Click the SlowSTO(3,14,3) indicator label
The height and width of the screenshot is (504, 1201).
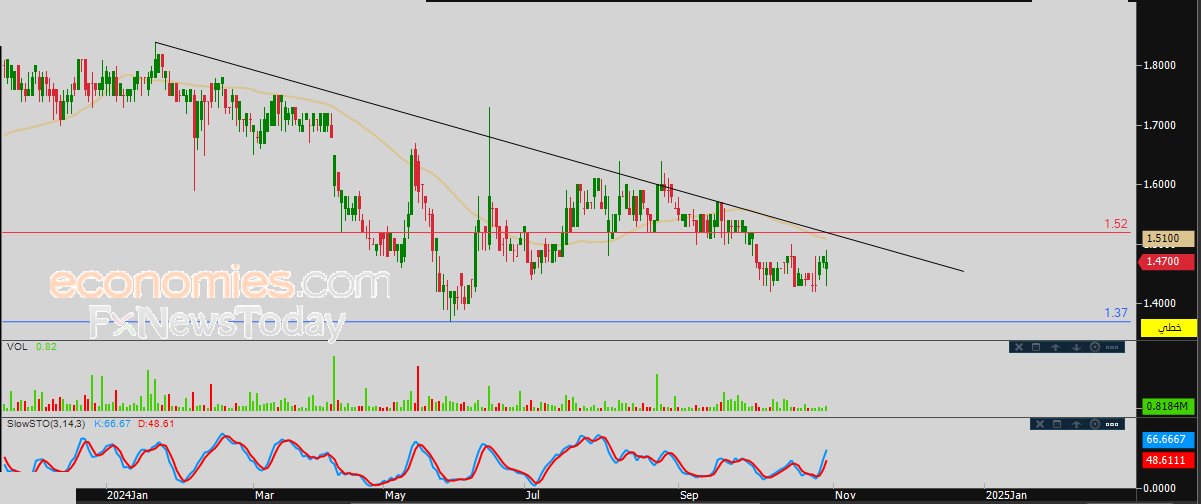tap(47, 424)
